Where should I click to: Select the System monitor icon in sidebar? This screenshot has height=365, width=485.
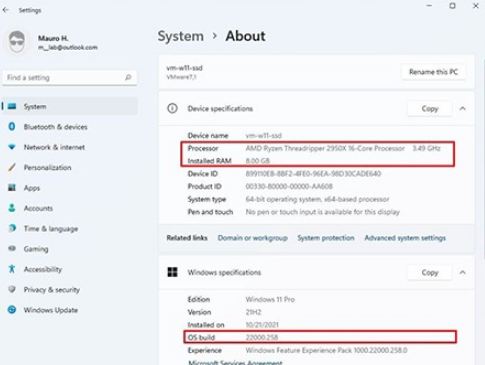(x=12, y=106)
